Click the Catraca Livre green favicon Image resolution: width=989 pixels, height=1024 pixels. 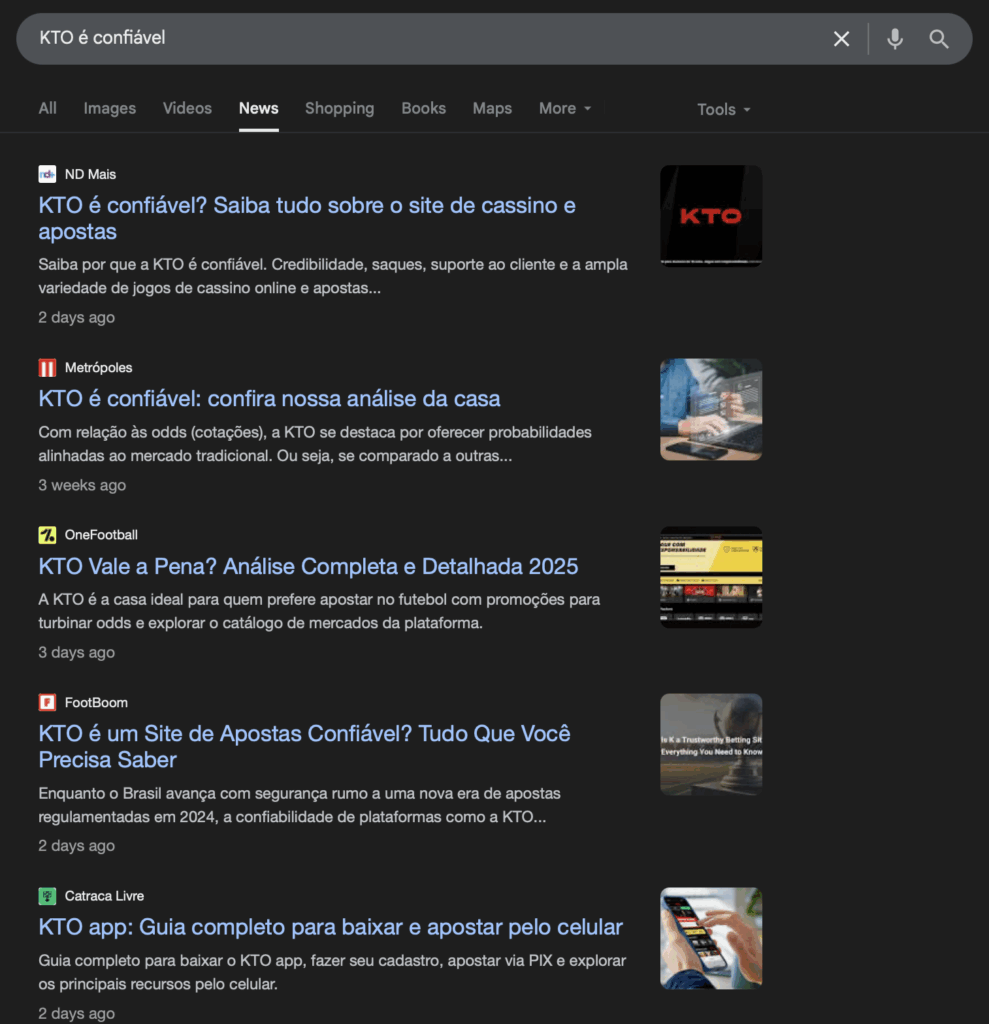(47, 896)
